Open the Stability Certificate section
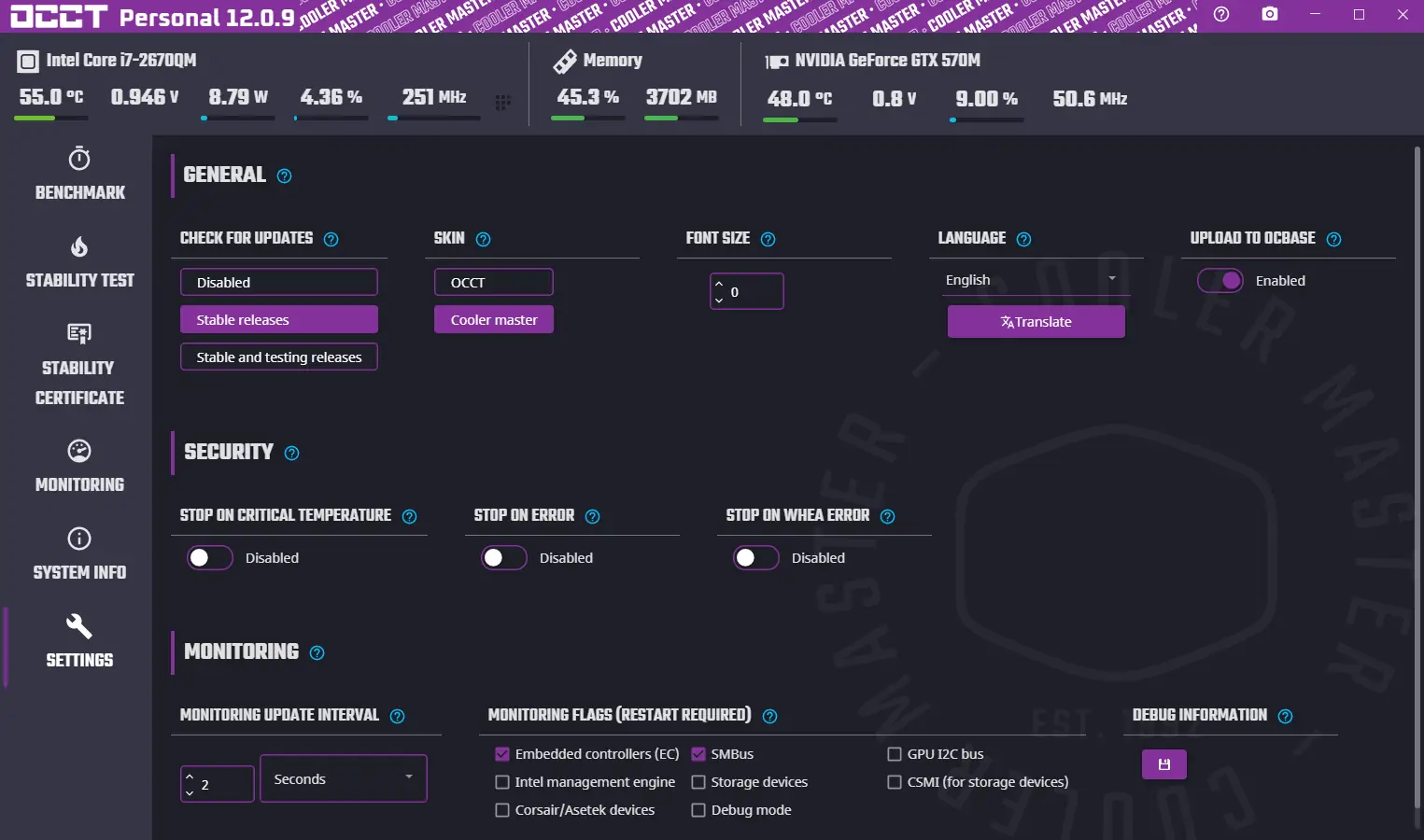 (79, 364)
